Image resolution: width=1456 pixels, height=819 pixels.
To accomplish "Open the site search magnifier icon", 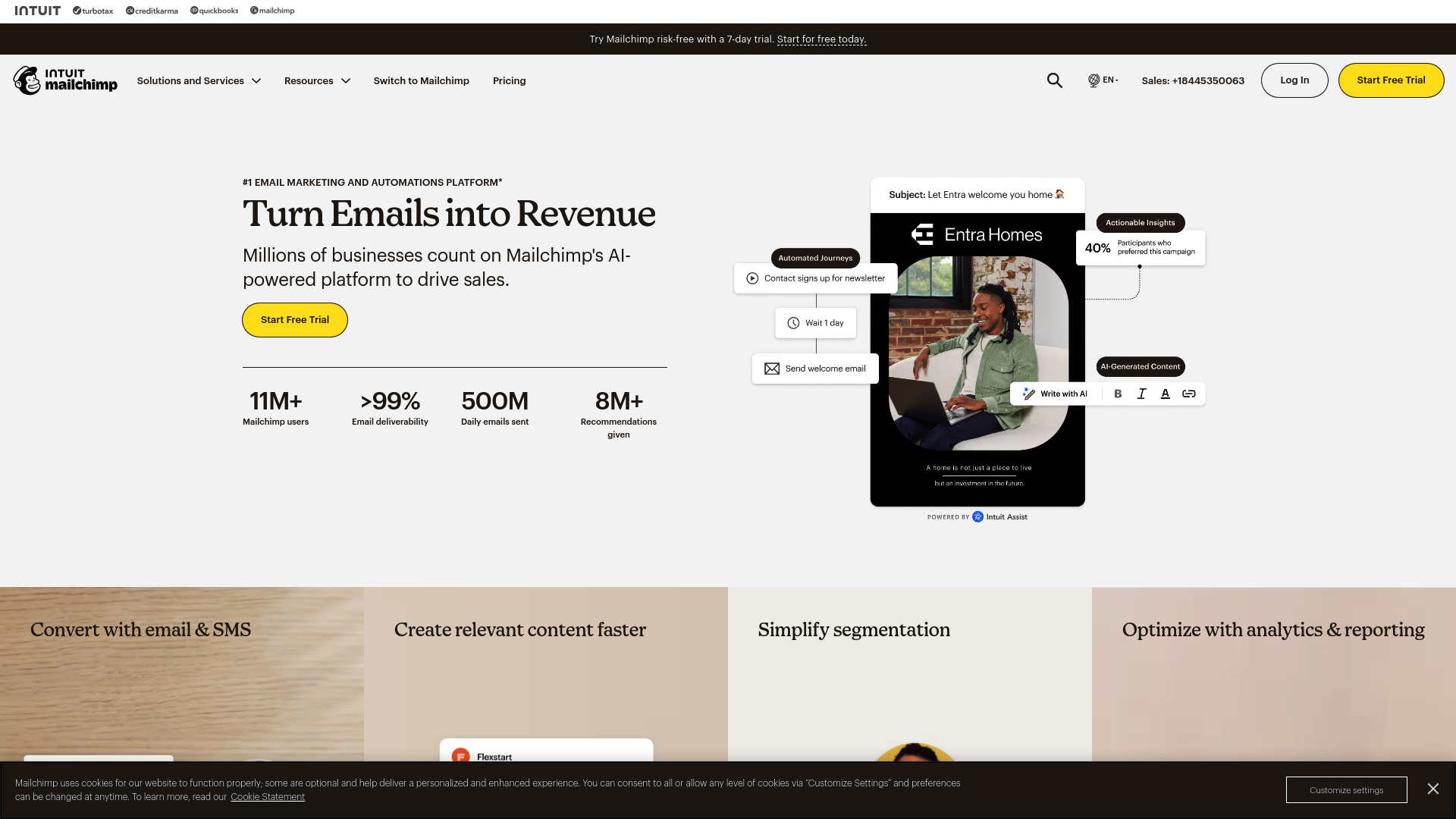I will click(1054, 80).
